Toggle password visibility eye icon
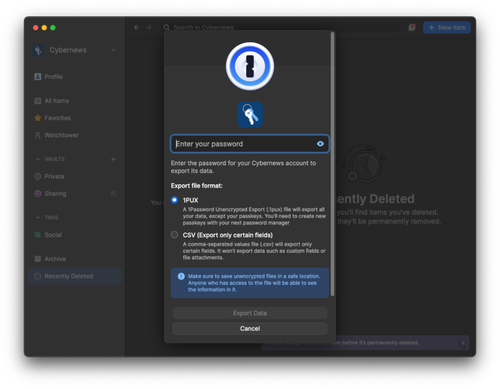 (x=320, y=144)
